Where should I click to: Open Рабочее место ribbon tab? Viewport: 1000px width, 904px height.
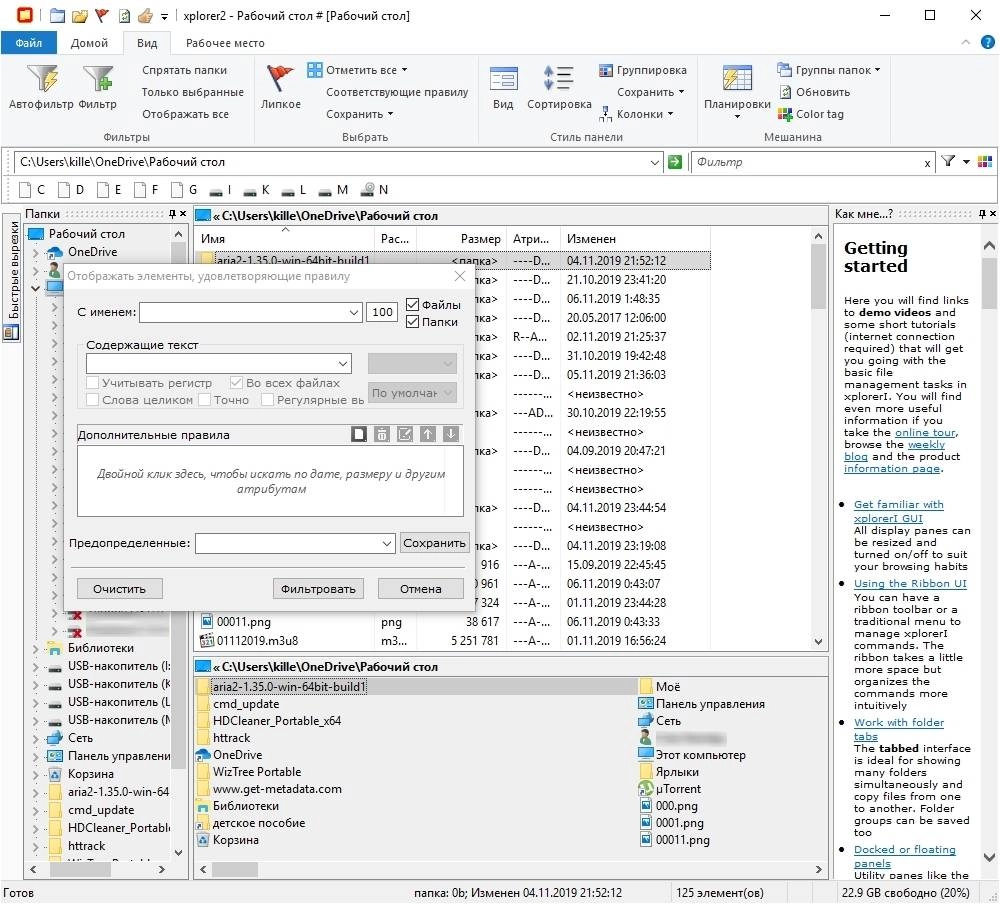tap(225, 43)
